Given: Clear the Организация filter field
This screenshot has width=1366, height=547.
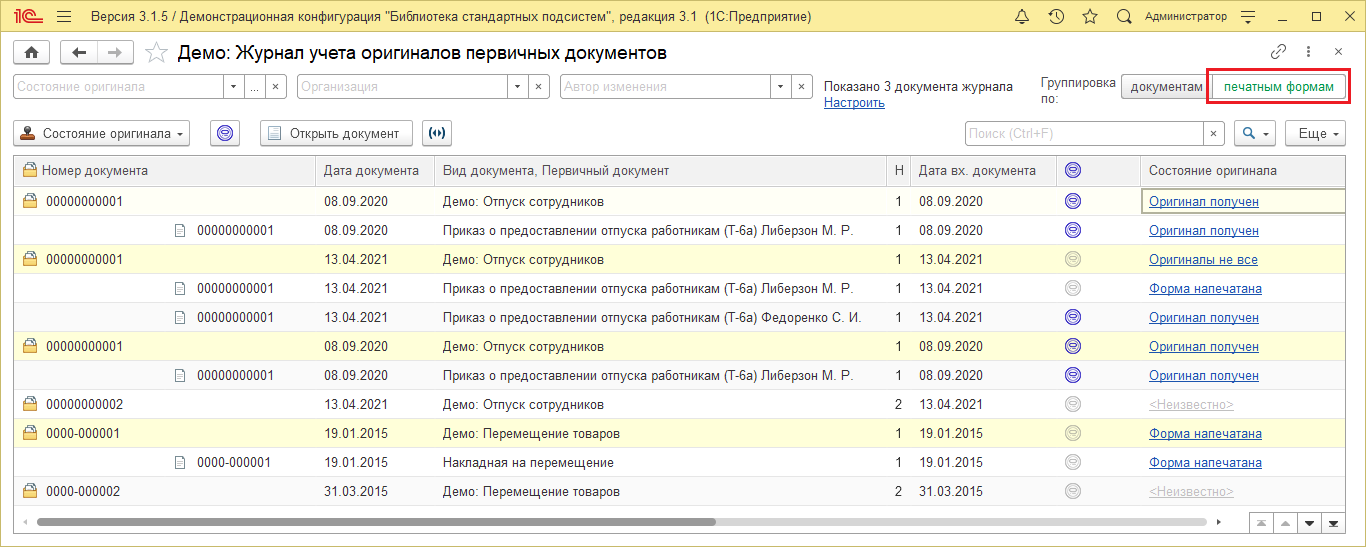Looking at the screenshot, I should tap(539, 87).
